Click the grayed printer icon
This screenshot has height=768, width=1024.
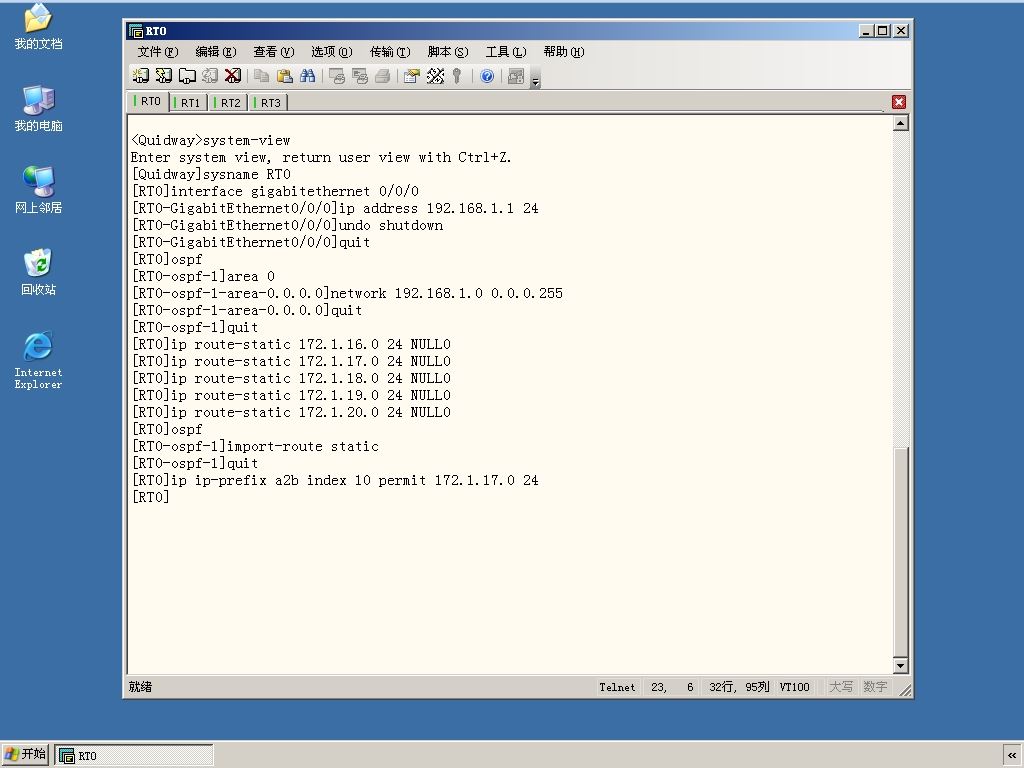coord(383,76)
